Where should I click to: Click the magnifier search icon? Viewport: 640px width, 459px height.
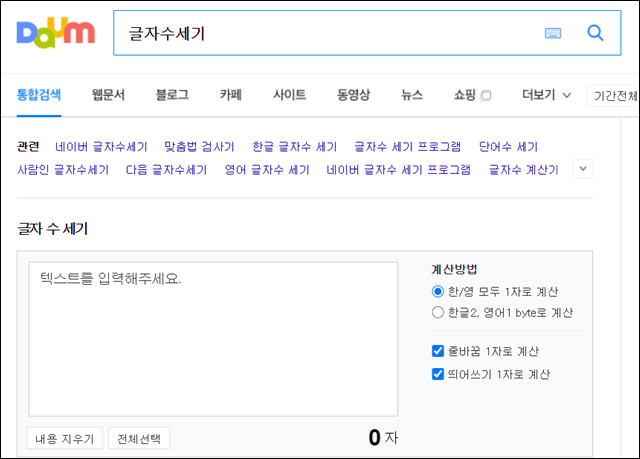(x=595, y=33)
